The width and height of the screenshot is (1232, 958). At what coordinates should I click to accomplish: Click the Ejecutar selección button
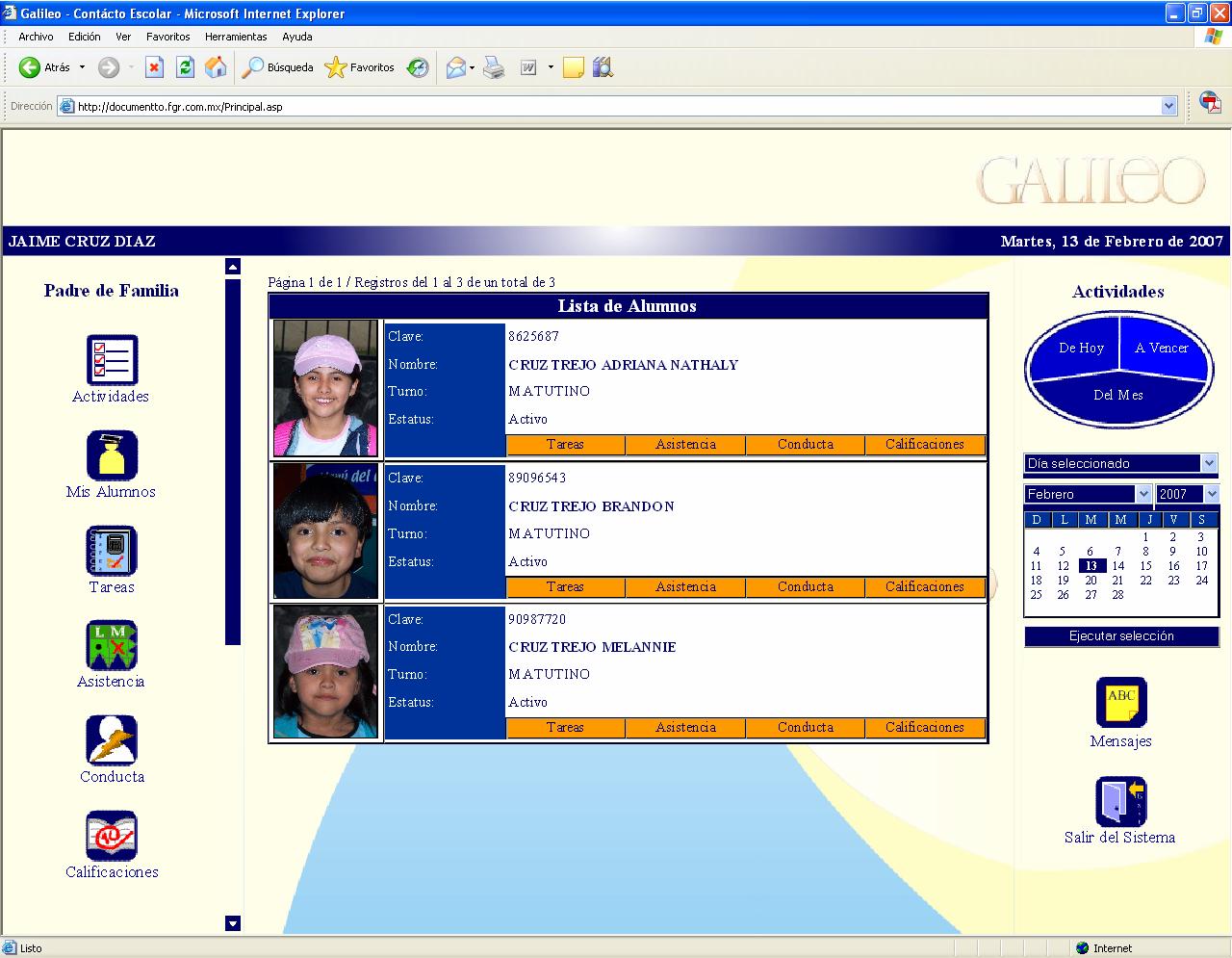[1121, 636]
